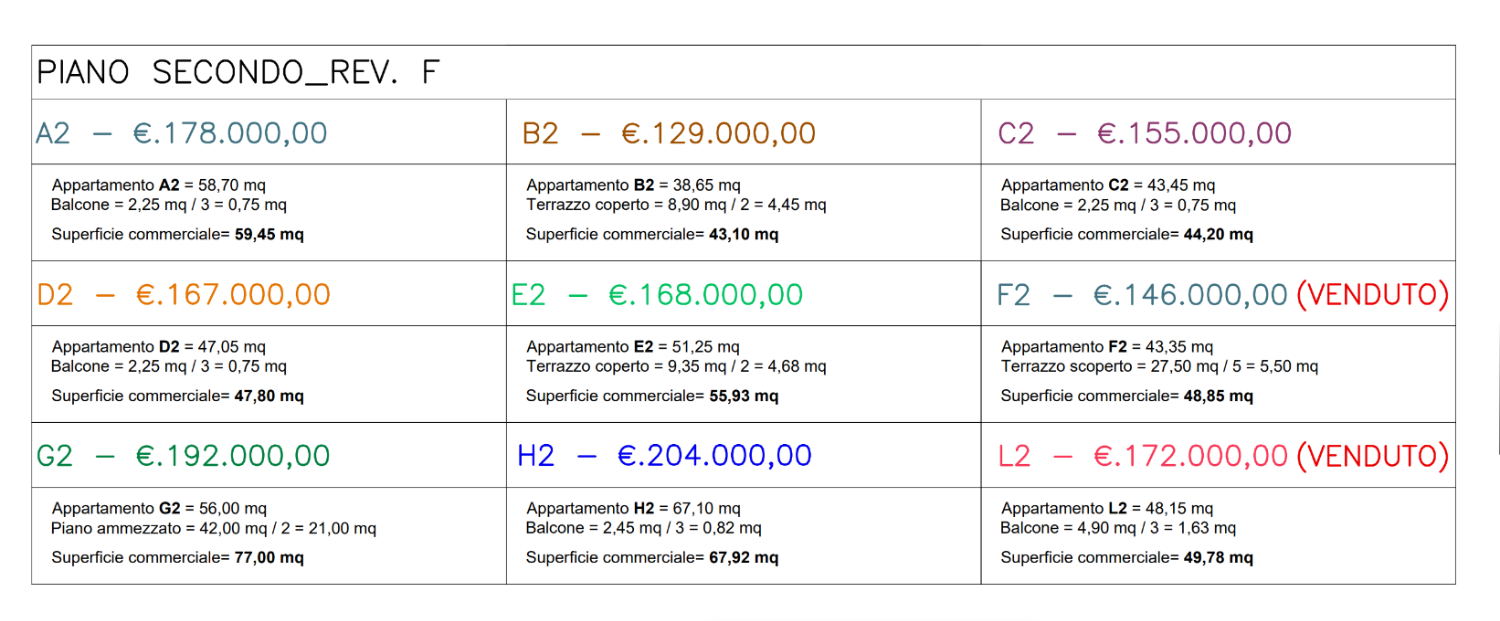
Task: Click the H2 price heading €.204.000,00
Action: [664, 456]
